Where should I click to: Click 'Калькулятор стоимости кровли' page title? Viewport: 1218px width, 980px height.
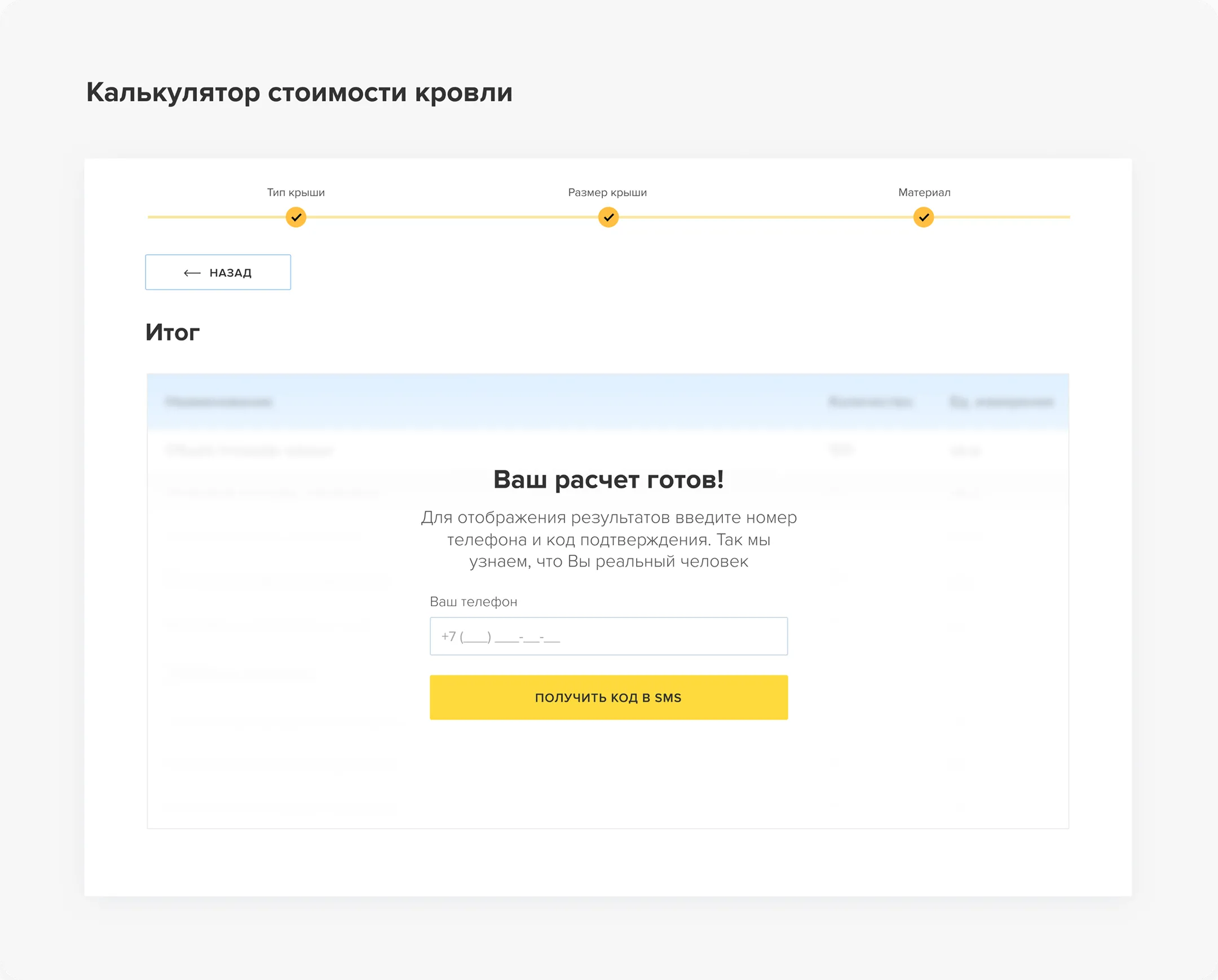coord(299,92)
